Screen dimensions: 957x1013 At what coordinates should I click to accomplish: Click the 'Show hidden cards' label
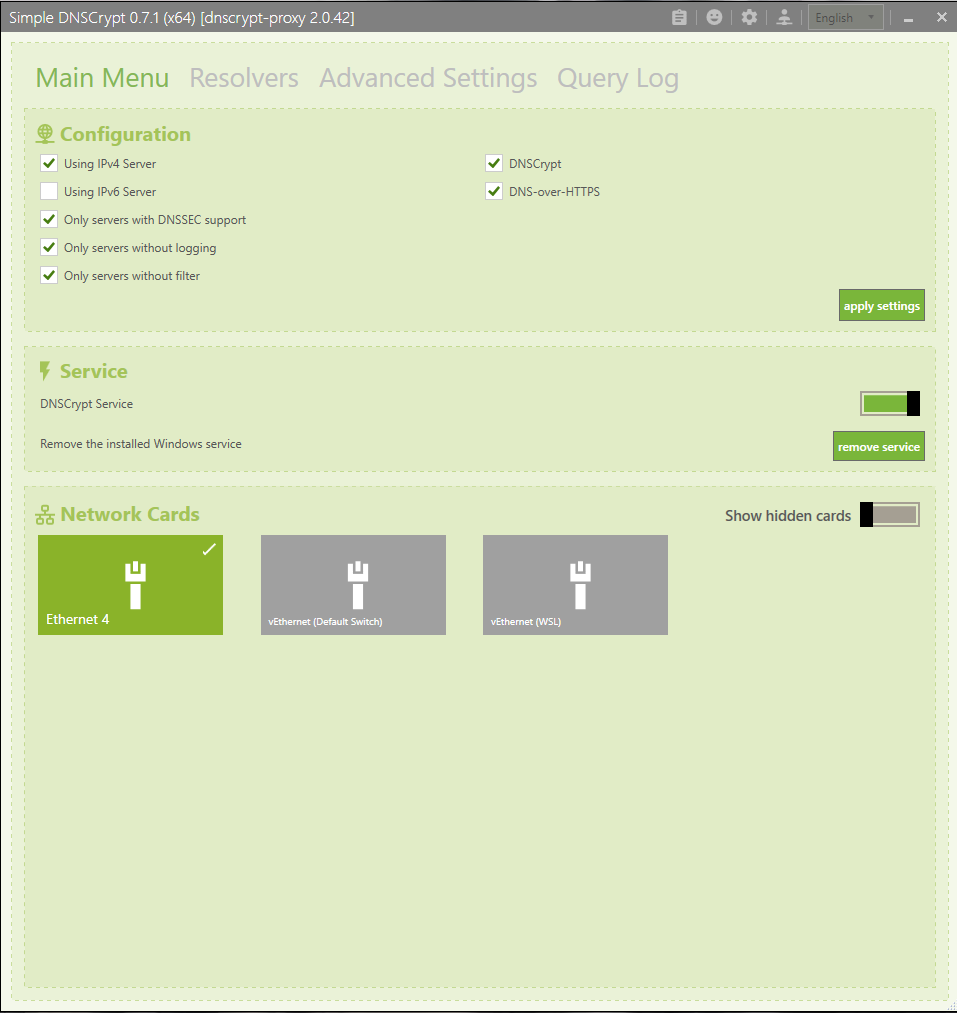point(788,516)
